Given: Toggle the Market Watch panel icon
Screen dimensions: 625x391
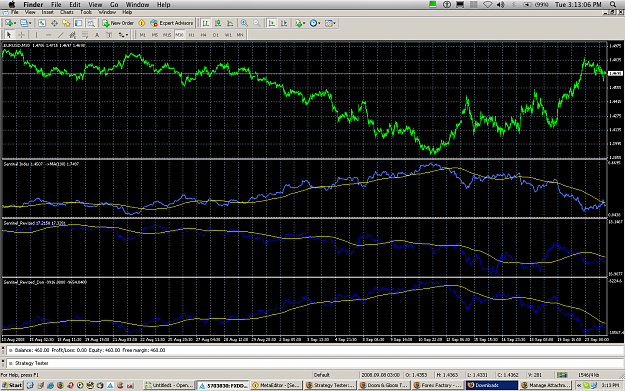Looking at the screenshot, I should [x=41, y=23].
